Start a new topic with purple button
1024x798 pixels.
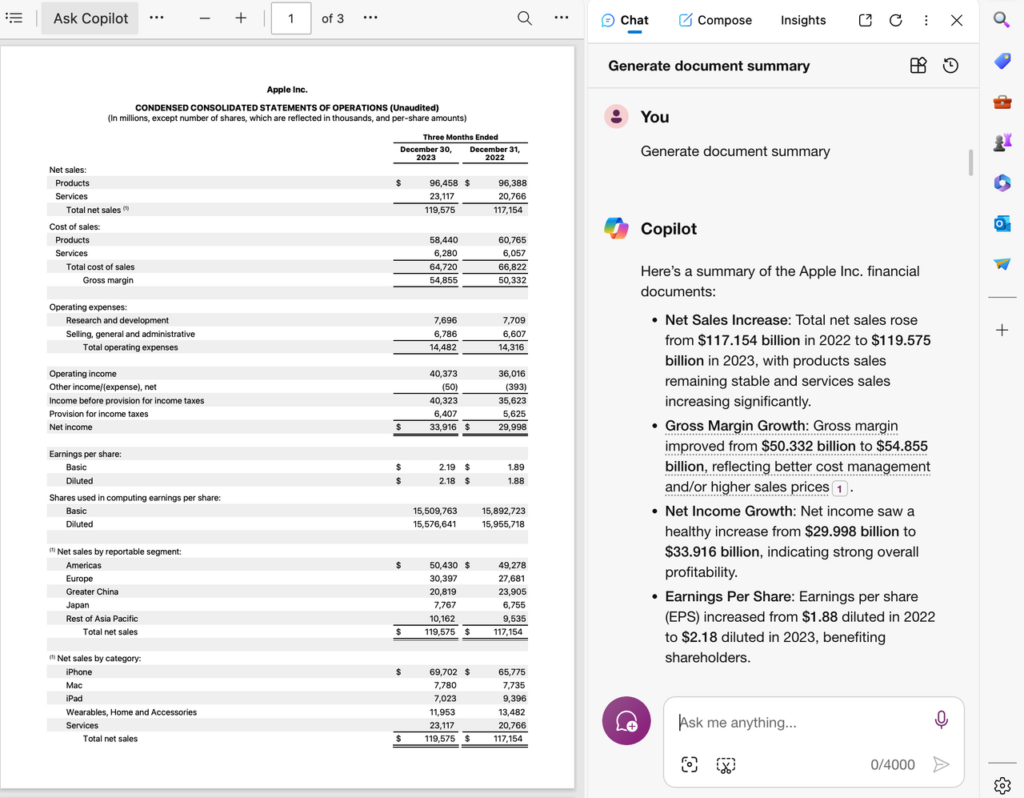[626, 721]
